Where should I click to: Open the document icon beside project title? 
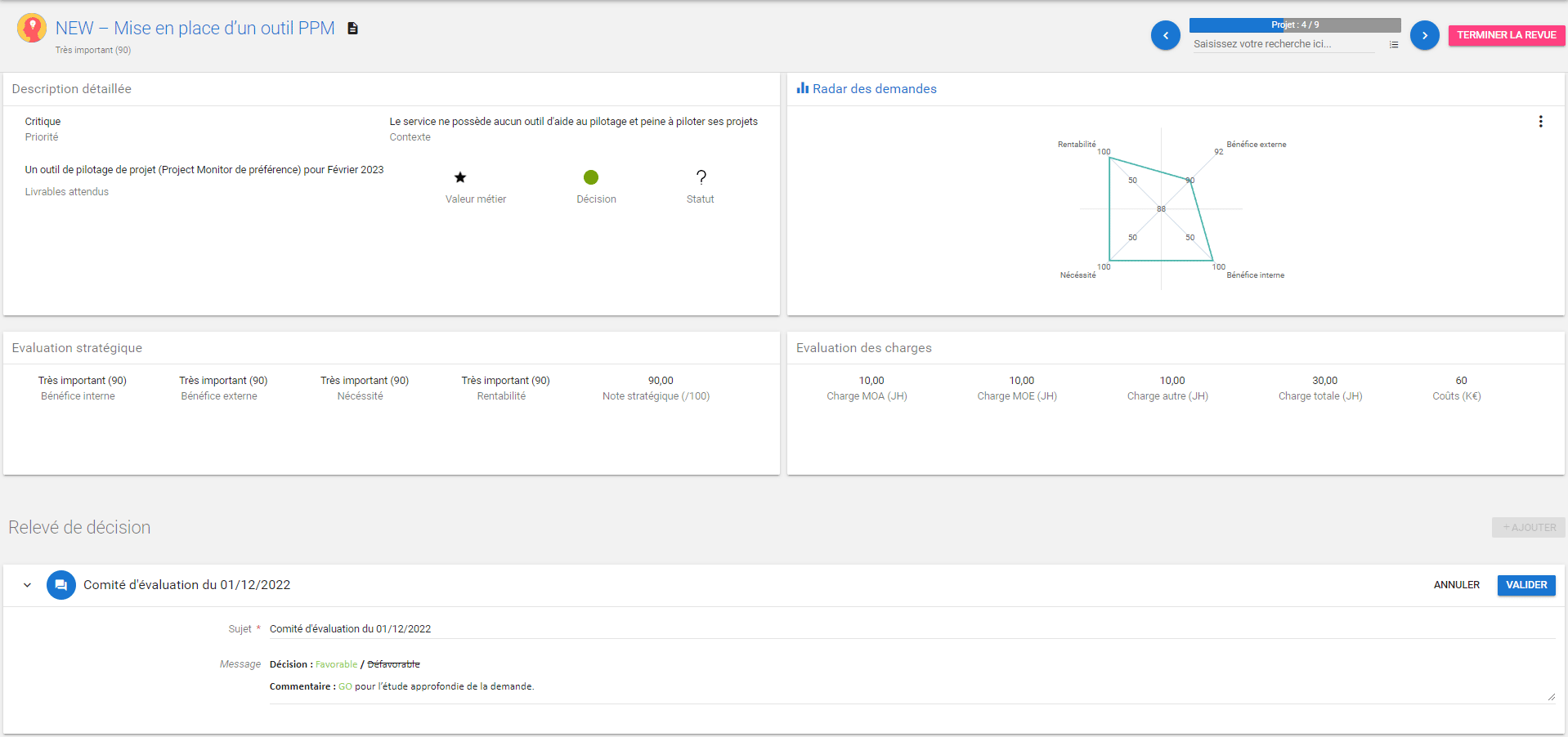coord(352,29)
